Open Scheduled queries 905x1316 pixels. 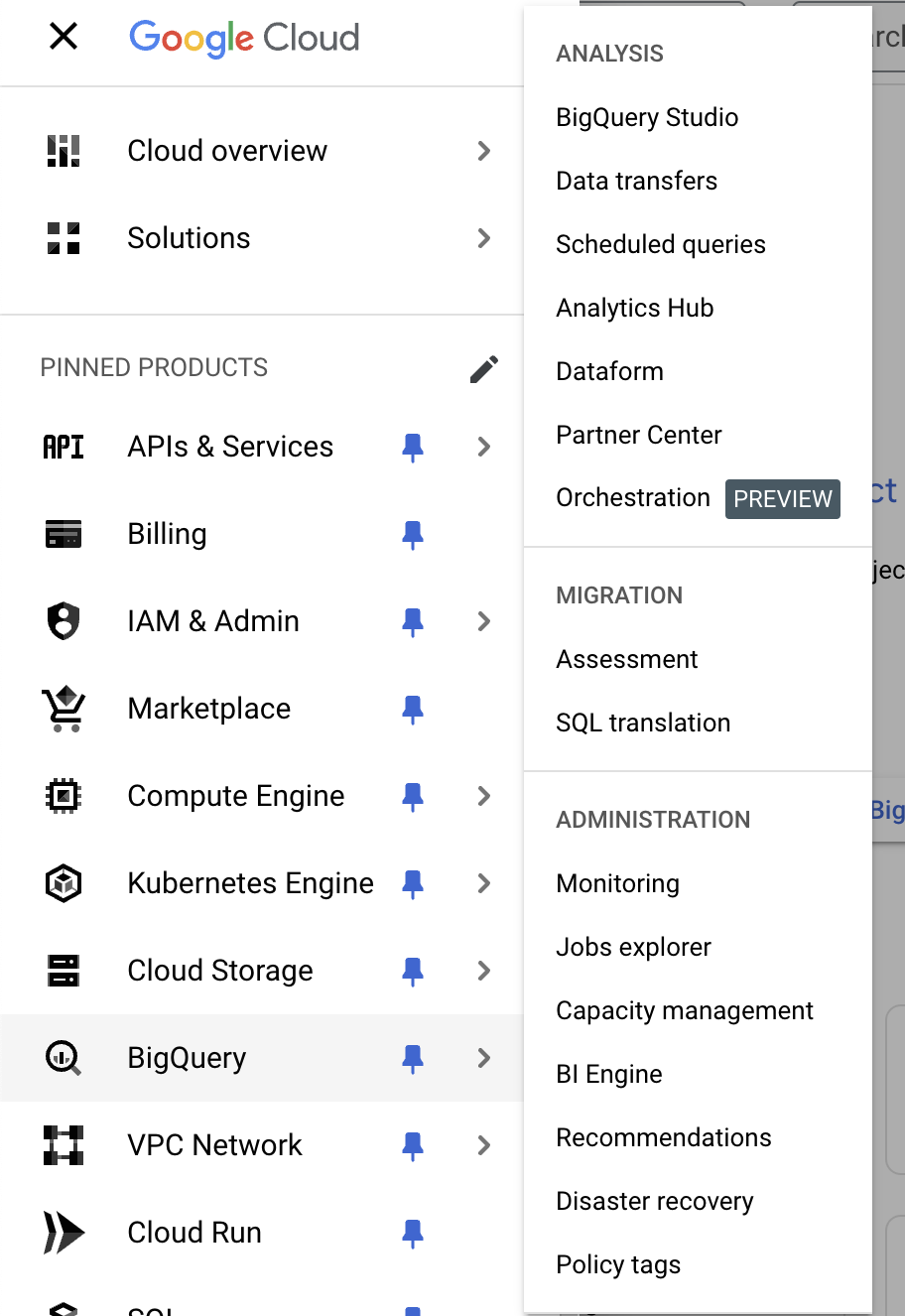pos(661,244)
